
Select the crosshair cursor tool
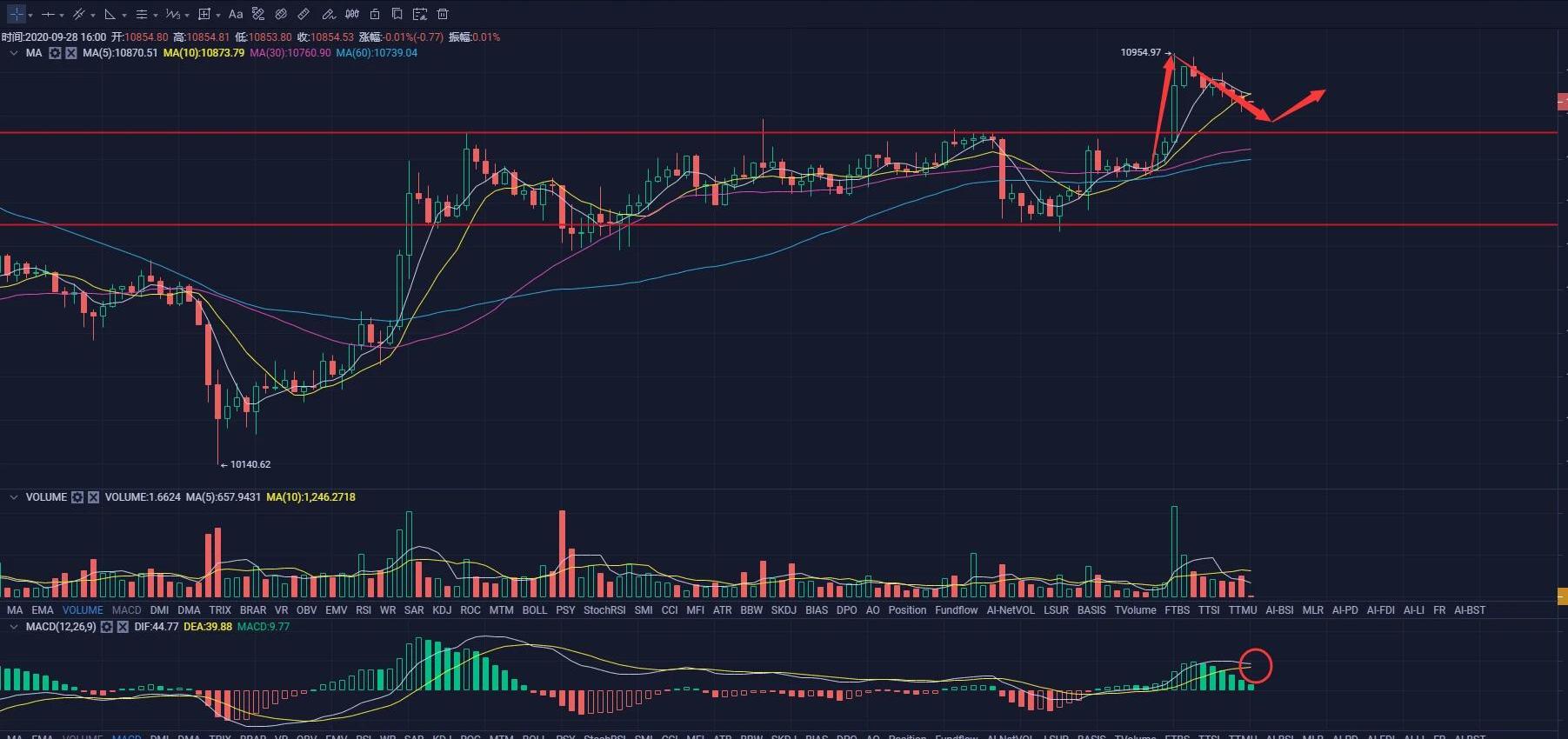[16, 14]
